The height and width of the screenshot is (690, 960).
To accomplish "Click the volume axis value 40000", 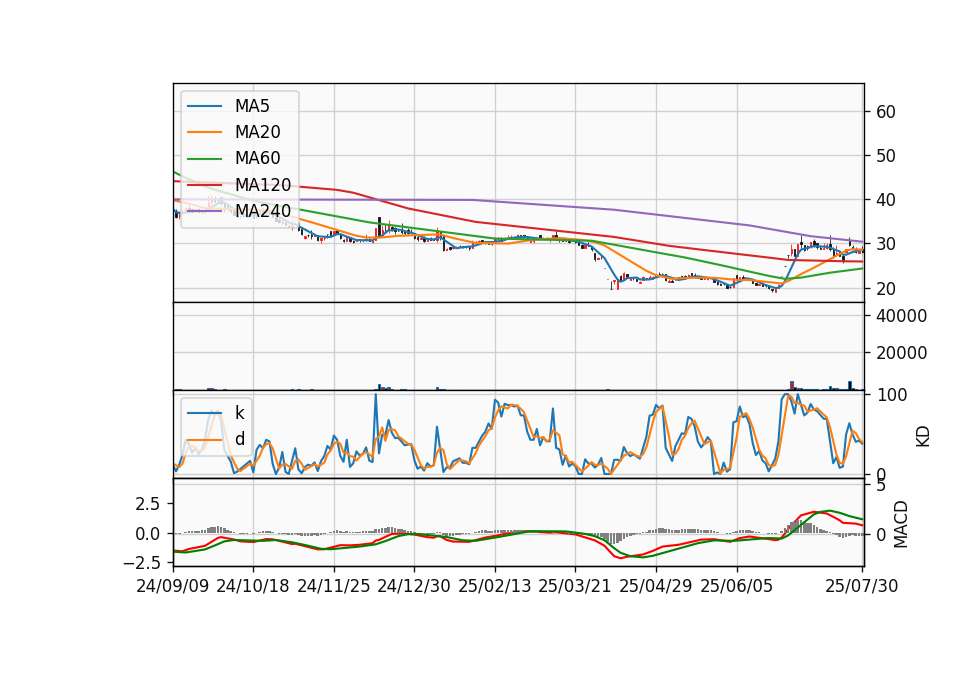I will pos(901,316).
